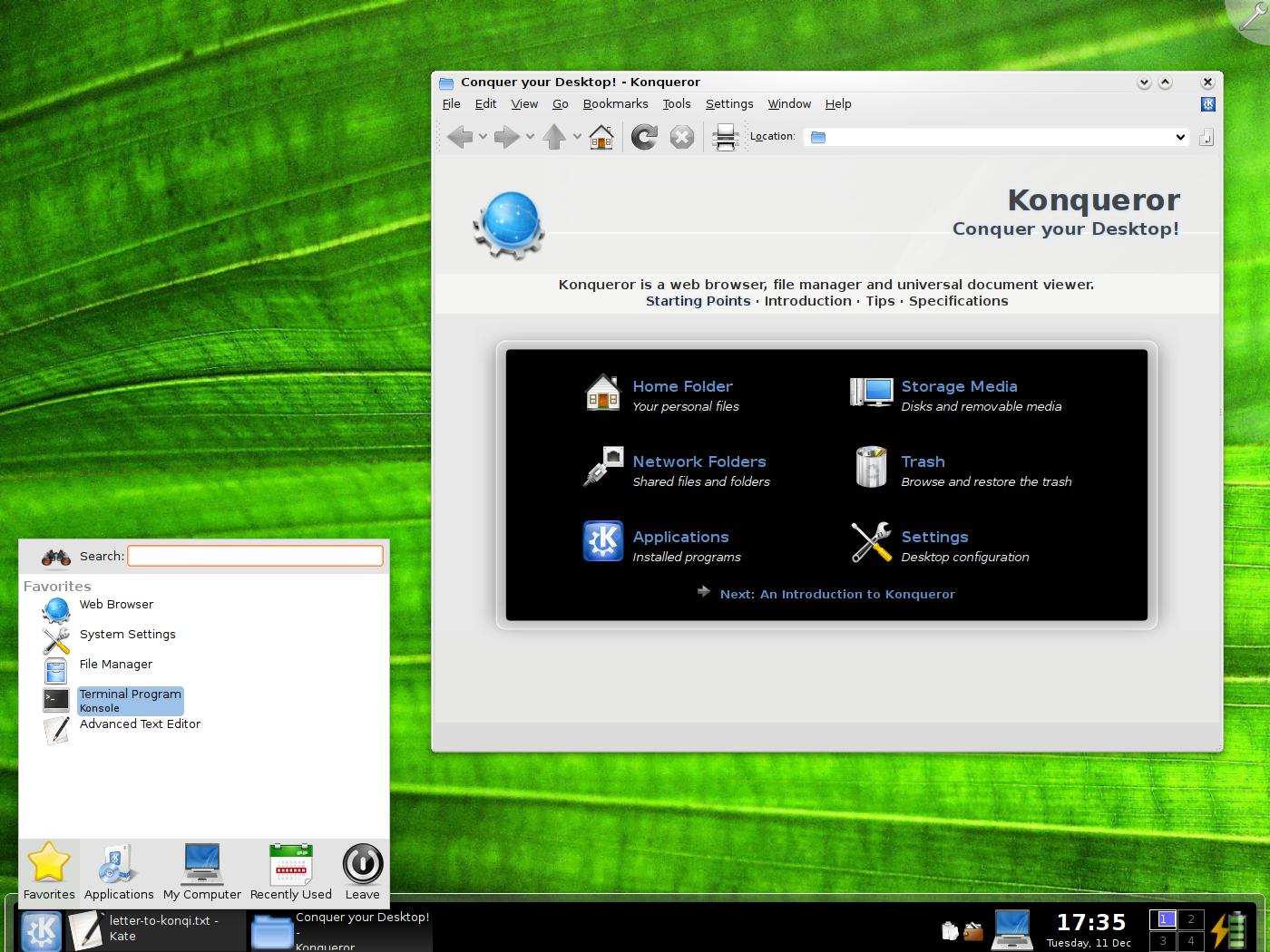Viewport: 1270px width, 952px height.
Task: Follow the Specifications link
Action: (x=958, y=301)
